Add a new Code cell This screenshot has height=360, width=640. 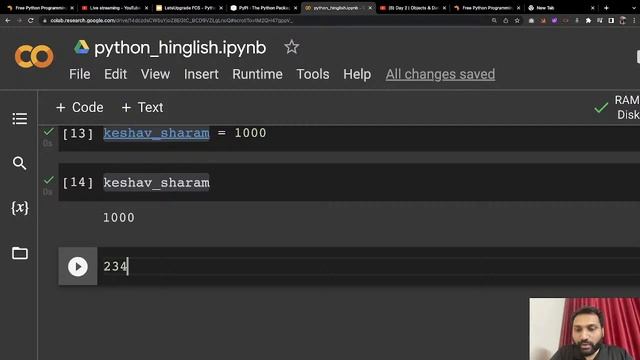pyautogui.click(x=80, y=107)
